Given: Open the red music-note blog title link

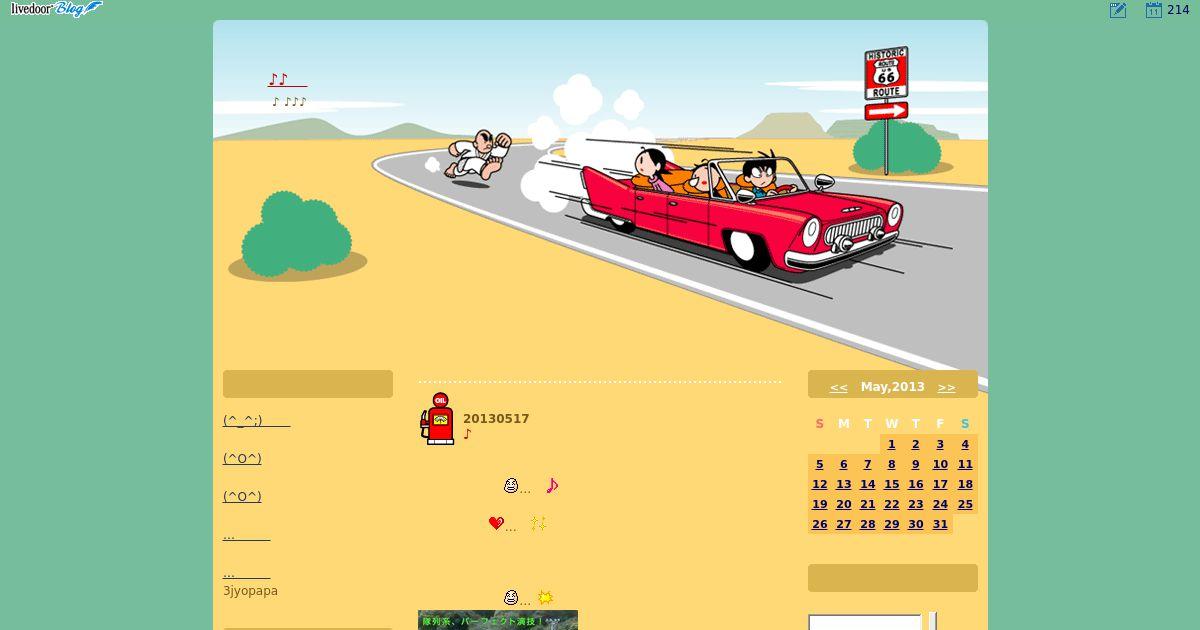Looking at the screenshot, I should [287, 80].
